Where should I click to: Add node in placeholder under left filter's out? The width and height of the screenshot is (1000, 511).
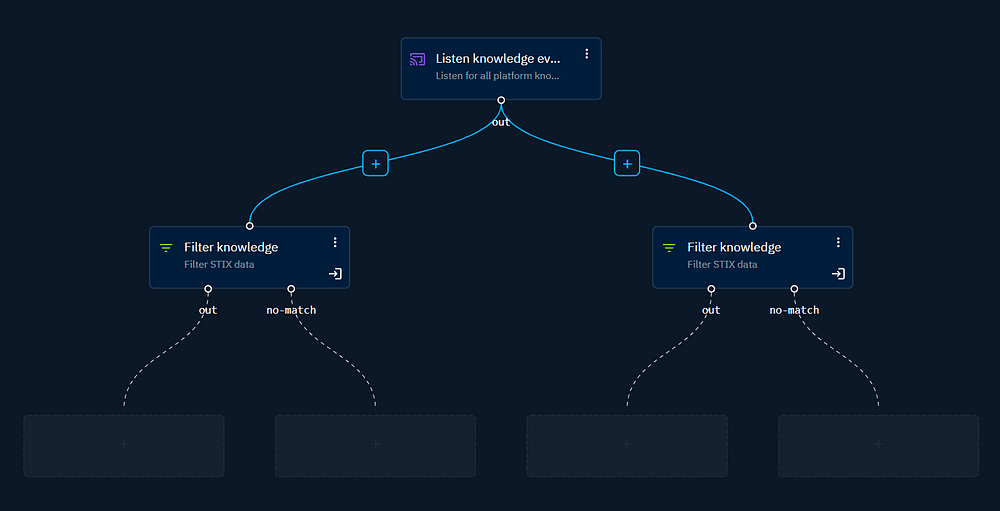click(124, 445)
